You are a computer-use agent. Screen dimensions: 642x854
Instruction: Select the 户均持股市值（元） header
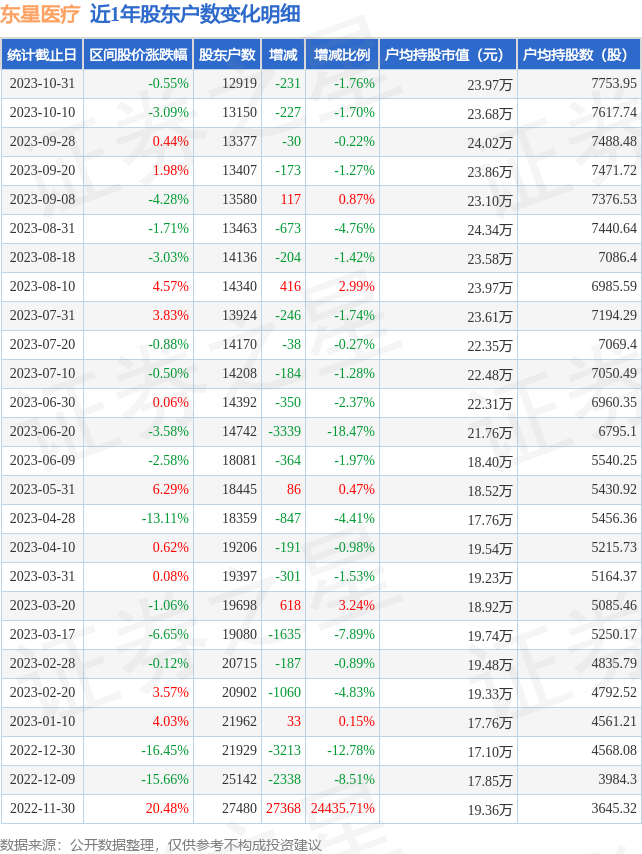448,54
